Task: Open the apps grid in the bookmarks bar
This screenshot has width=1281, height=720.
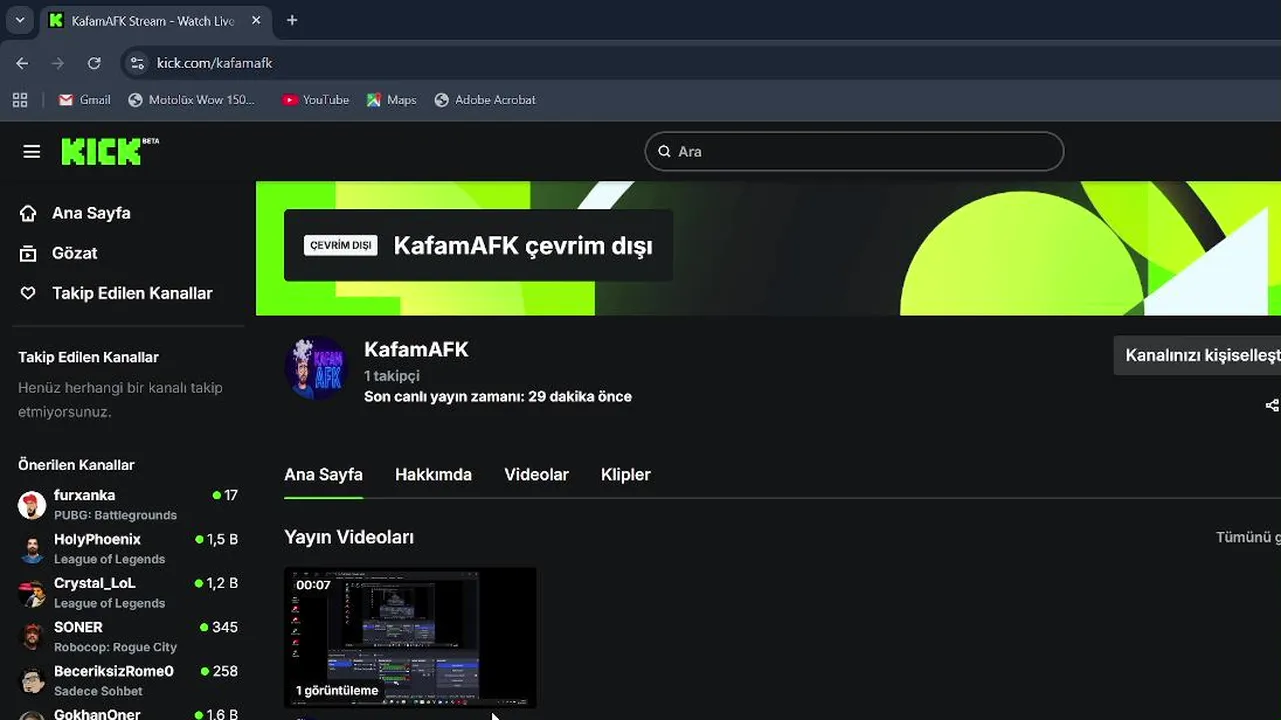Action: coord(19,100)
